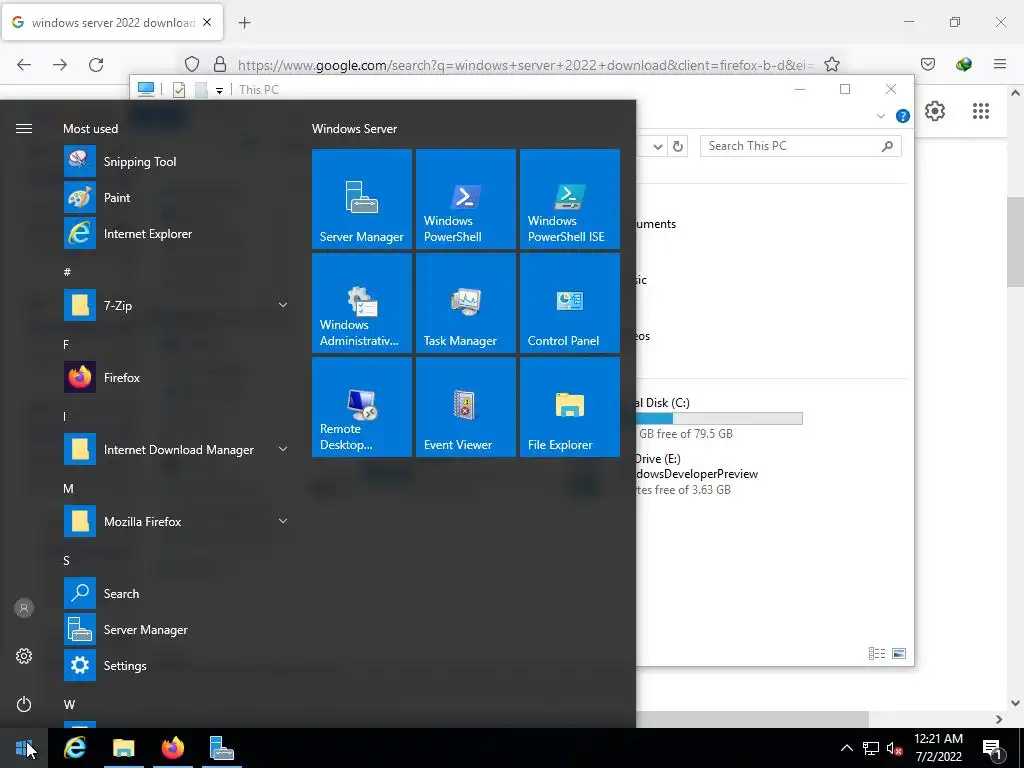The image size is (1024, 768).
Task: Open the Remote Desktop Connection tile
Action: tap(362, 407)
